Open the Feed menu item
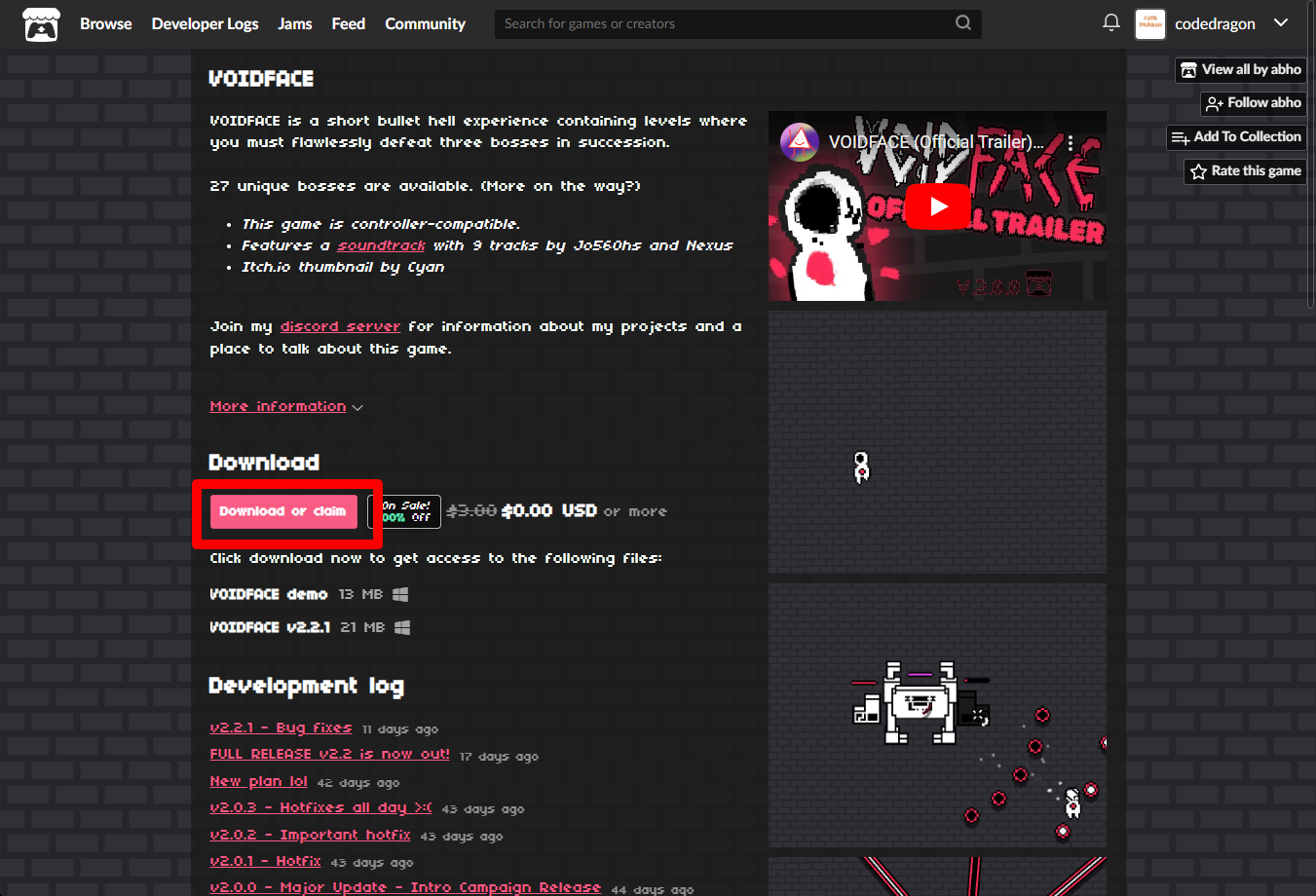Viewport: 1316px width, 896px height. (x=348, y=23)
